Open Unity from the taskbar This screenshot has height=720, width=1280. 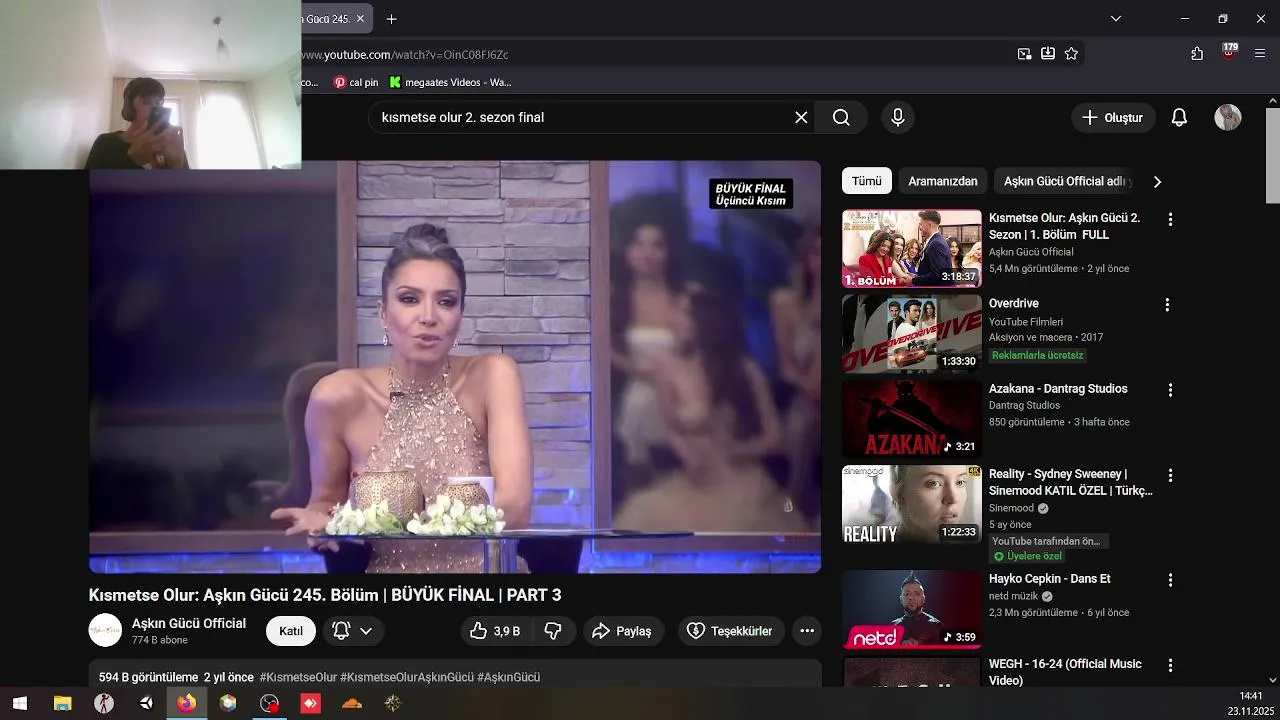[x=146, y=703]
